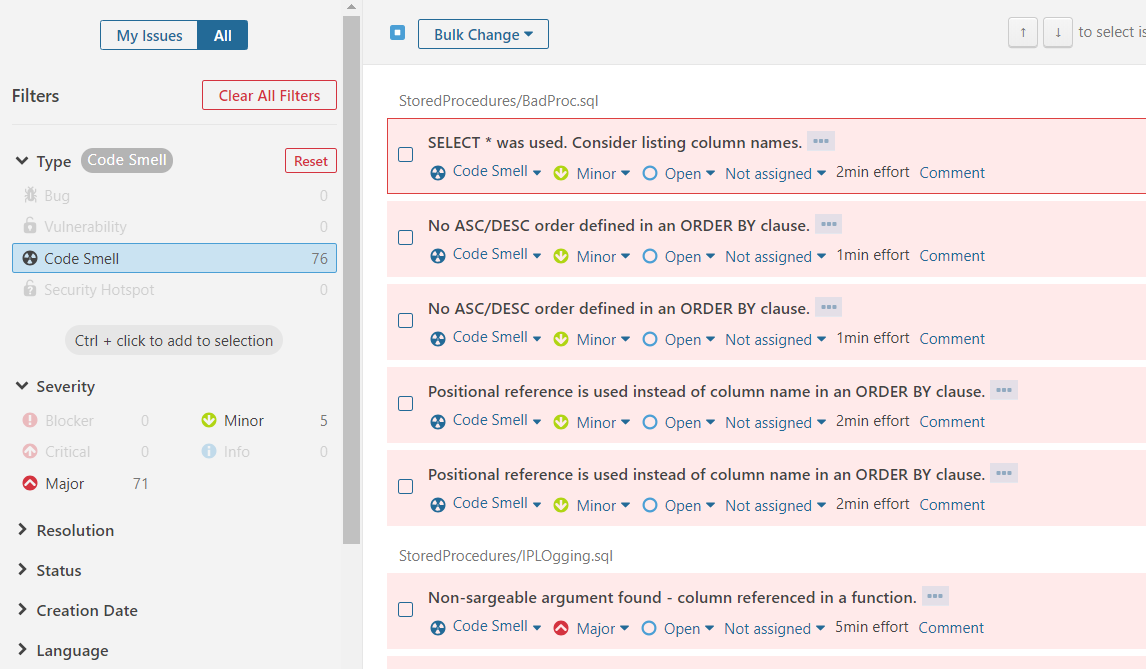Check the box on the second ORDER BY issue
Image resolution: width=1146 pixels, height=669 pixels.
point(405,320)
